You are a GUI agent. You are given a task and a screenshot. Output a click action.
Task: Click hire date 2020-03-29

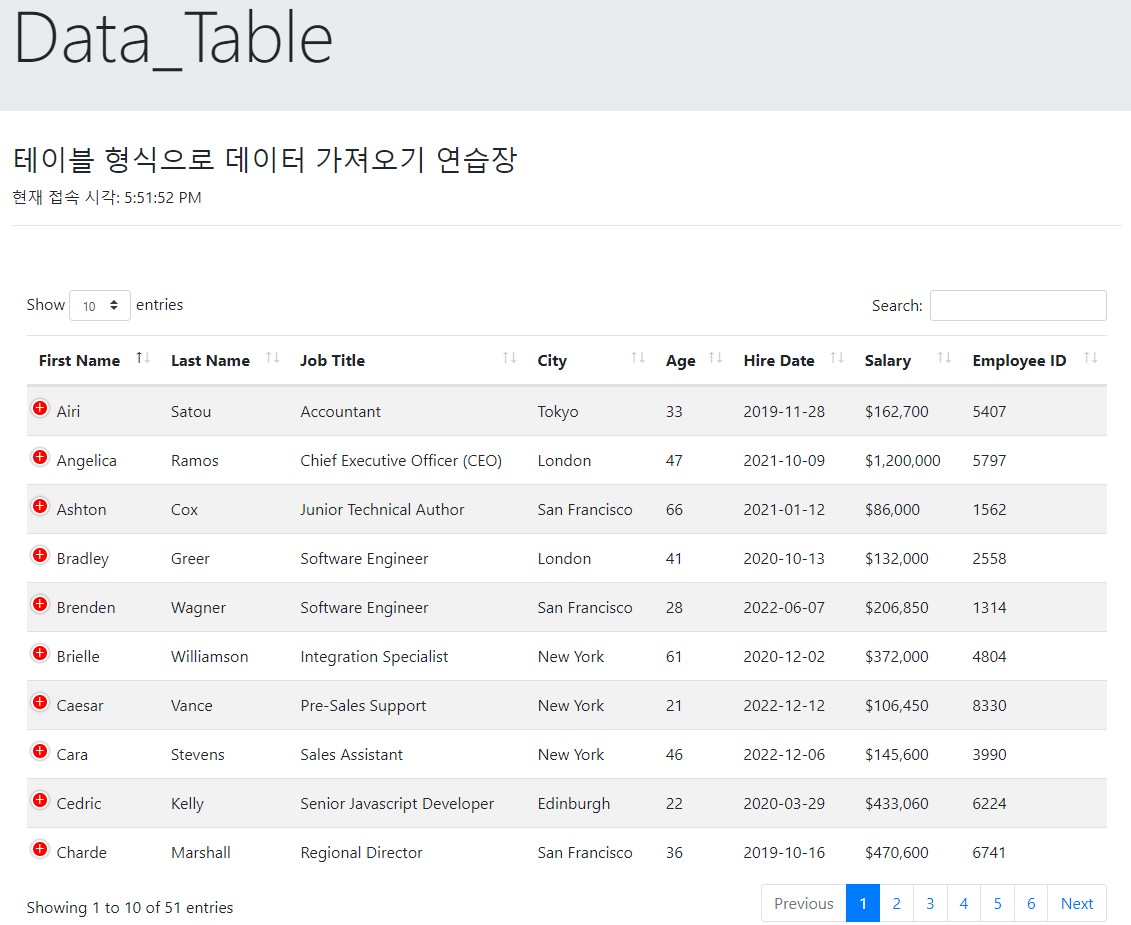[x=784, y=804]
